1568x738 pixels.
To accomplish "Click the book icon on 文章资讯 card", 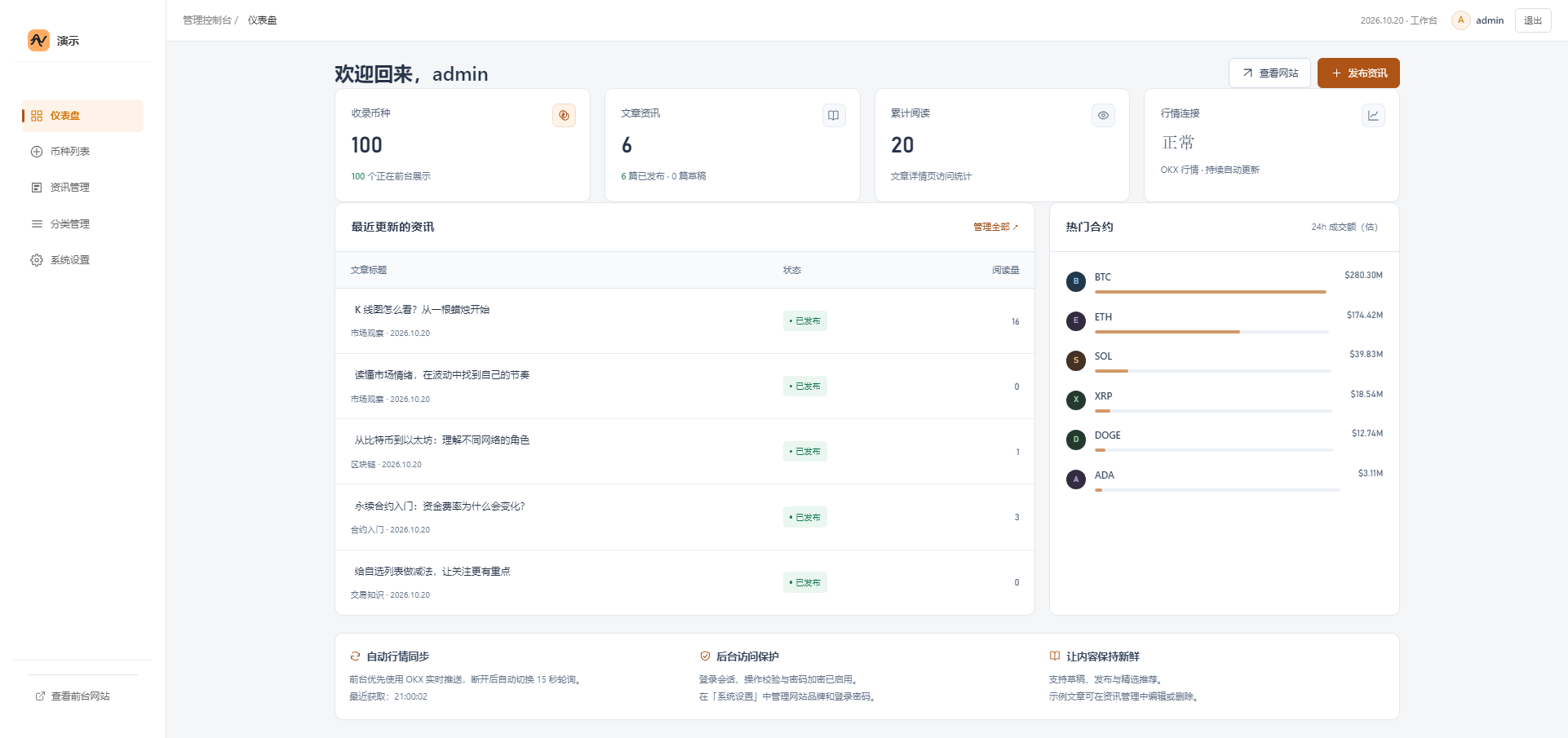I will [833, 116].
